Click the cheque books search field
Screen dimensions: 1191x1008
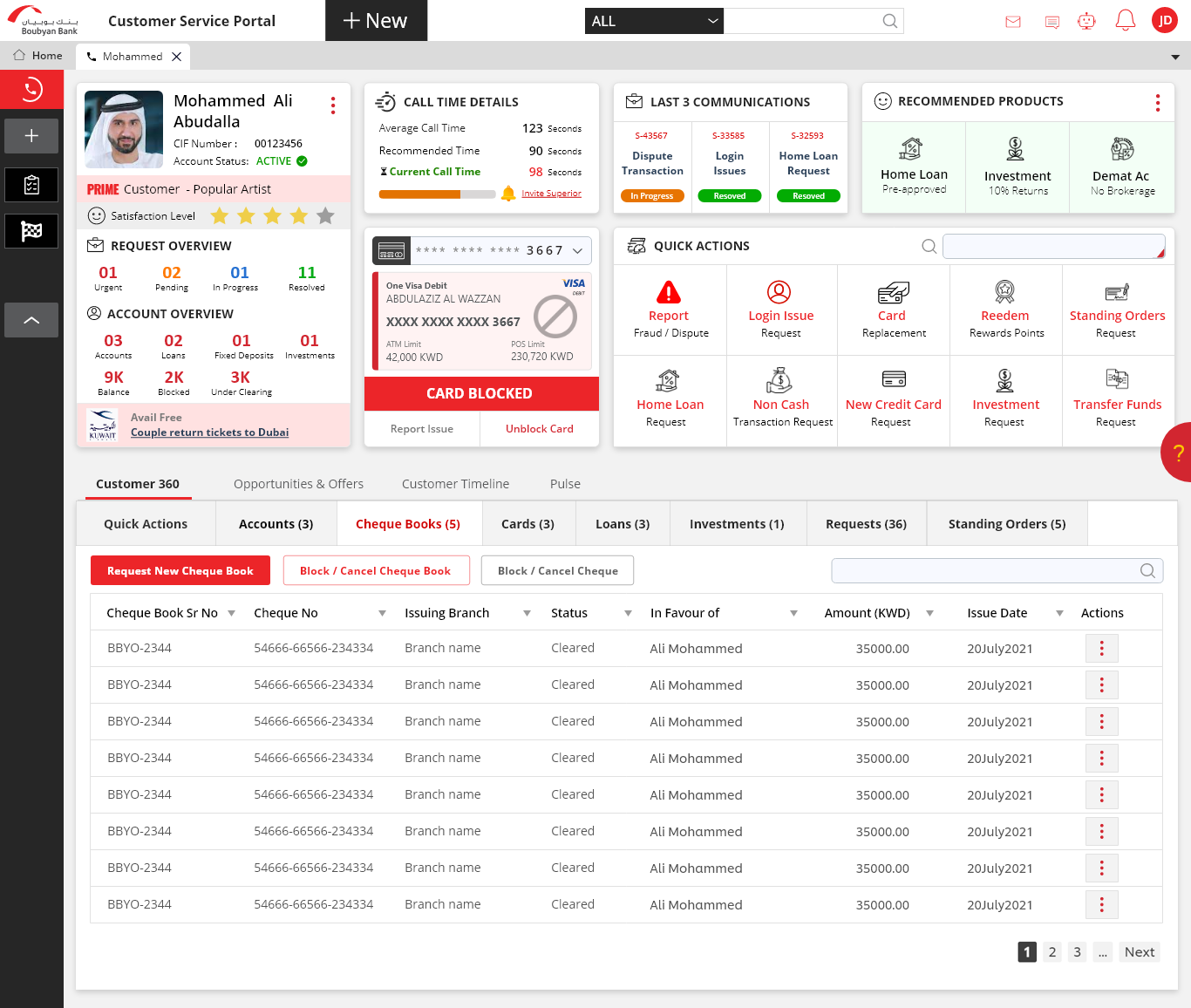coord(985,571)
